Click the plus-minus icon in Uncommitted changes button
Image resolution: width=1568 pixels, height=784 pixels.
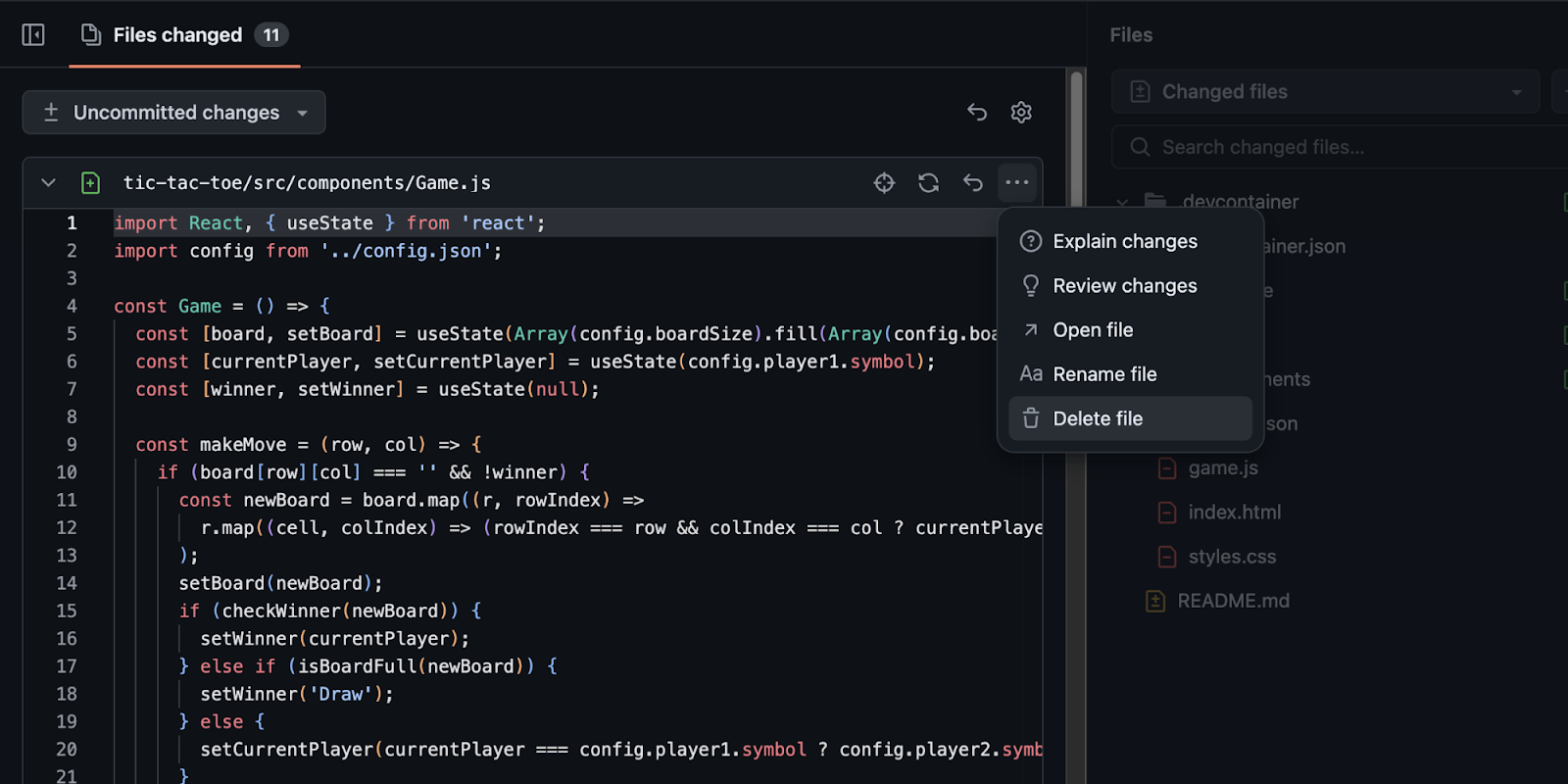tap(51, 112)
